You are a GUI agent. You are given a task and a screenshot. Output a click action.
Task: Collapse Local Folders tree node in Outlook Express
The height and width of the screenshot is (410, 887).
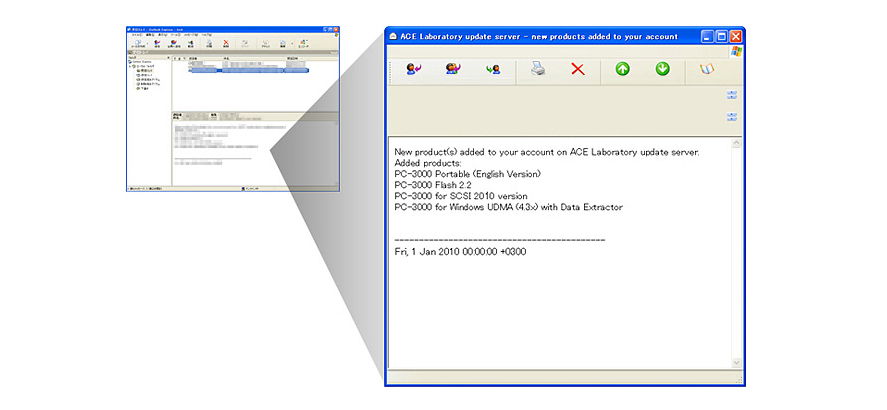tap(130, 67)
